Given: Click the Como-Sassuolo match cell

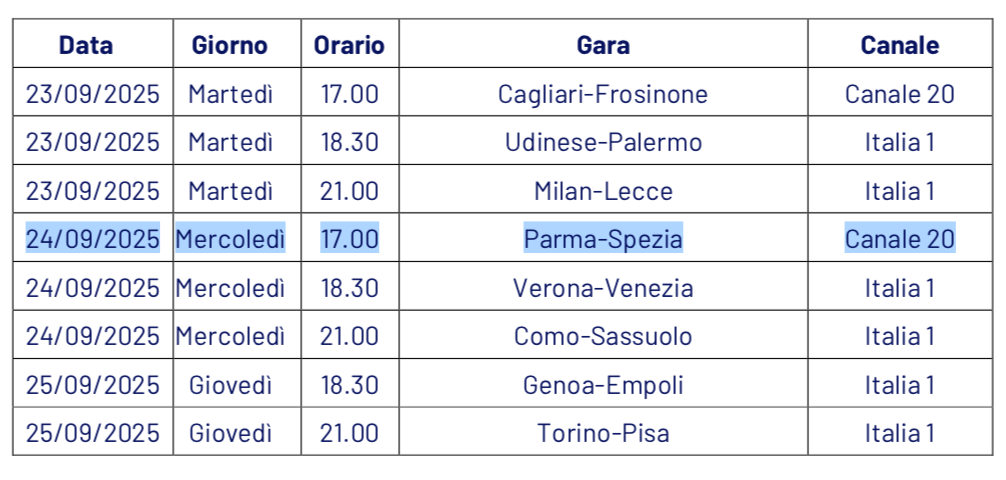Looking at the screenshot, I should 603,336.
